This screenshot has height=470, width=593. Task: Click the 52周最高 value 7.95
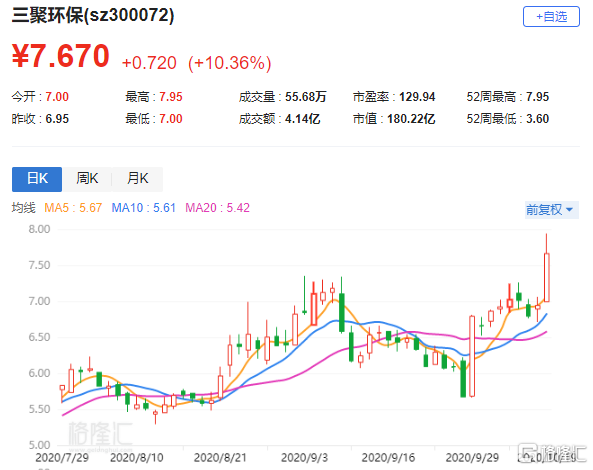(537, 97)
